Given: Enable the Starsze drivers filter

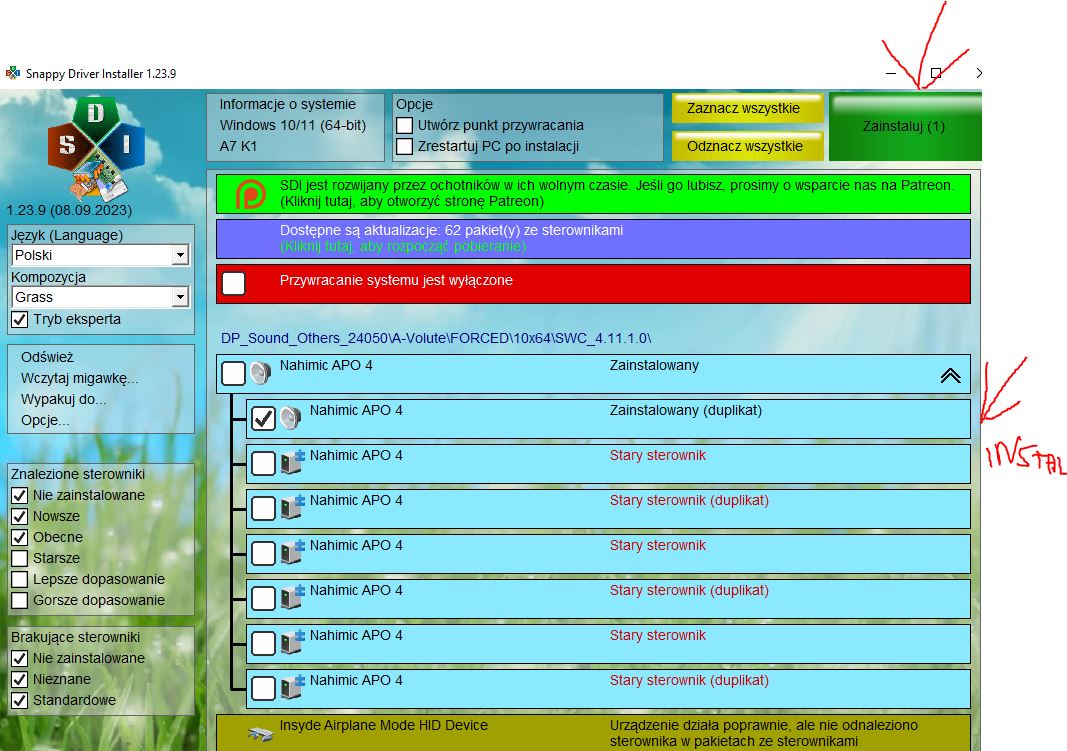Looking at the screenshot, I should (x=19, y=558).
